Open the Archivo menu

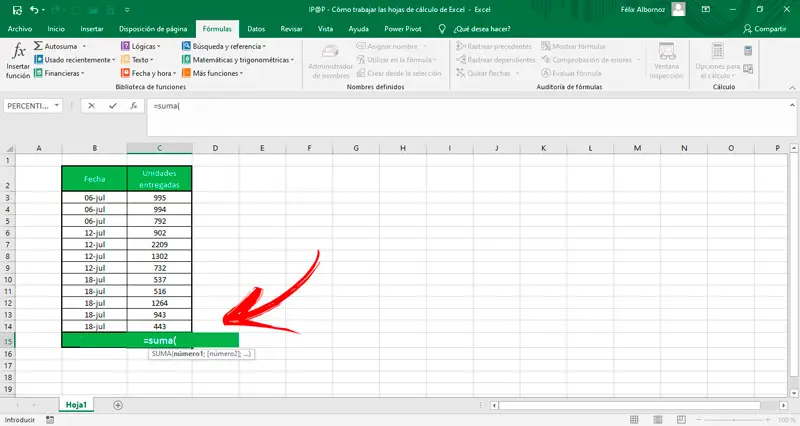coord(20,29)
